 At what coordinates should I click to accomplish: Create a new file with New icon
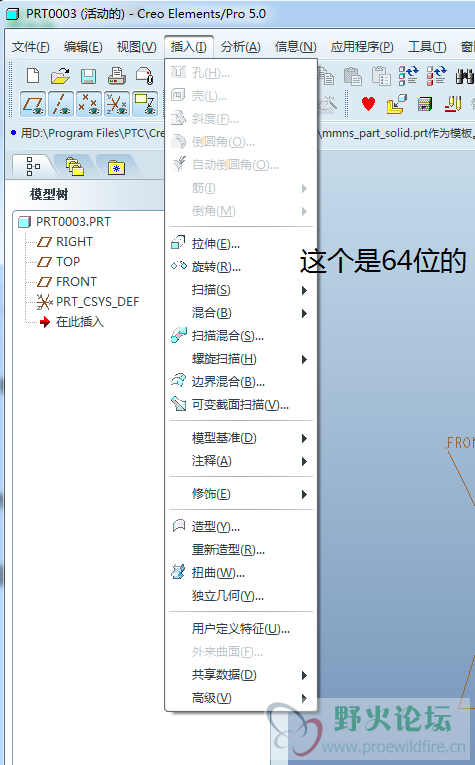pos(33,76)
